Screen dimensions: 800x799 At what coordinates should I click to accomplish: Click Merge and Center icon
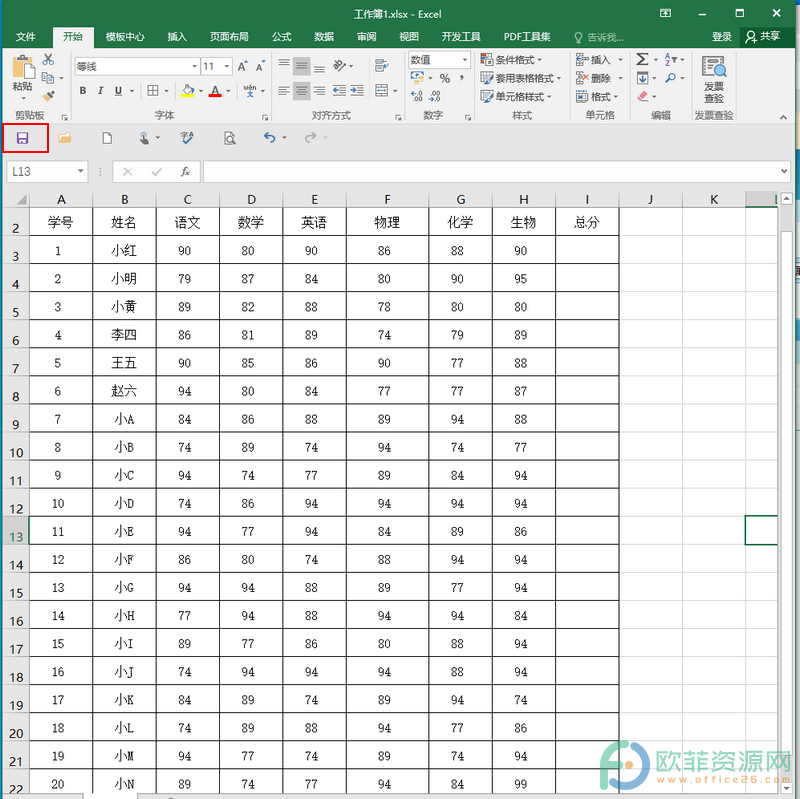(x=382, y=91)
